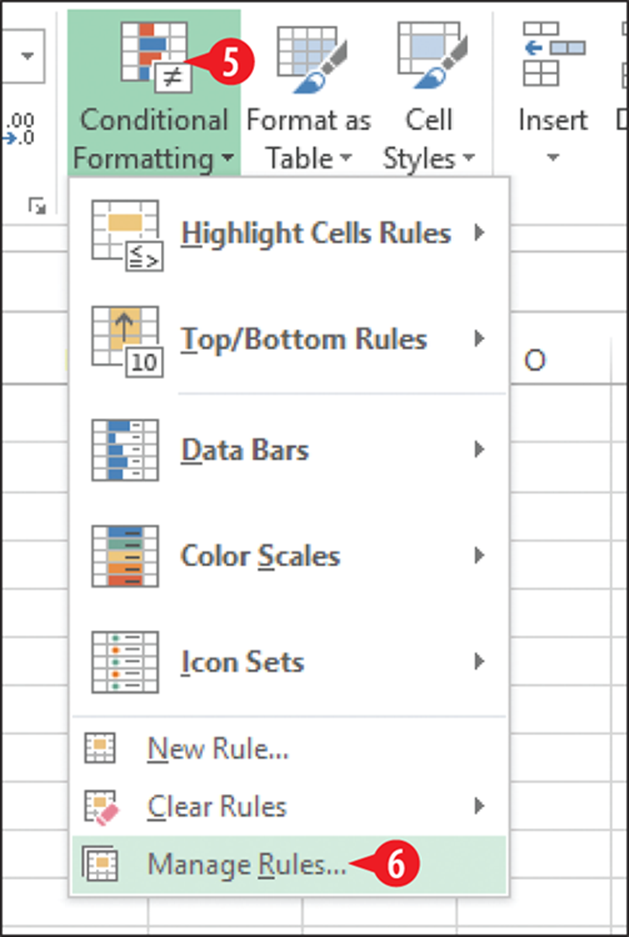This screenshot has width=629, height=937.
Task: Expand the Data Bars submenu arrow
Action: pos(478,449)
